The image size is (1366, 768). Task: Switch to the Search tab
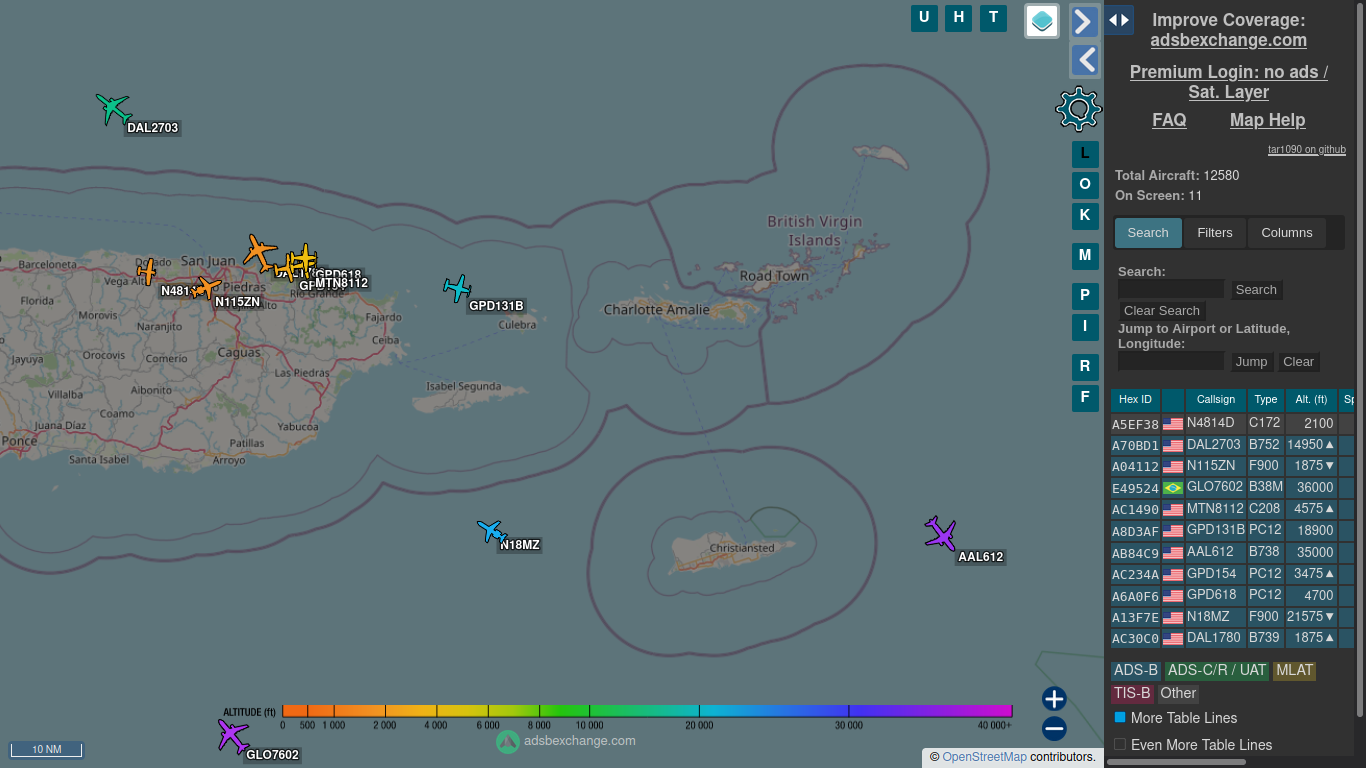point(1148,233)
